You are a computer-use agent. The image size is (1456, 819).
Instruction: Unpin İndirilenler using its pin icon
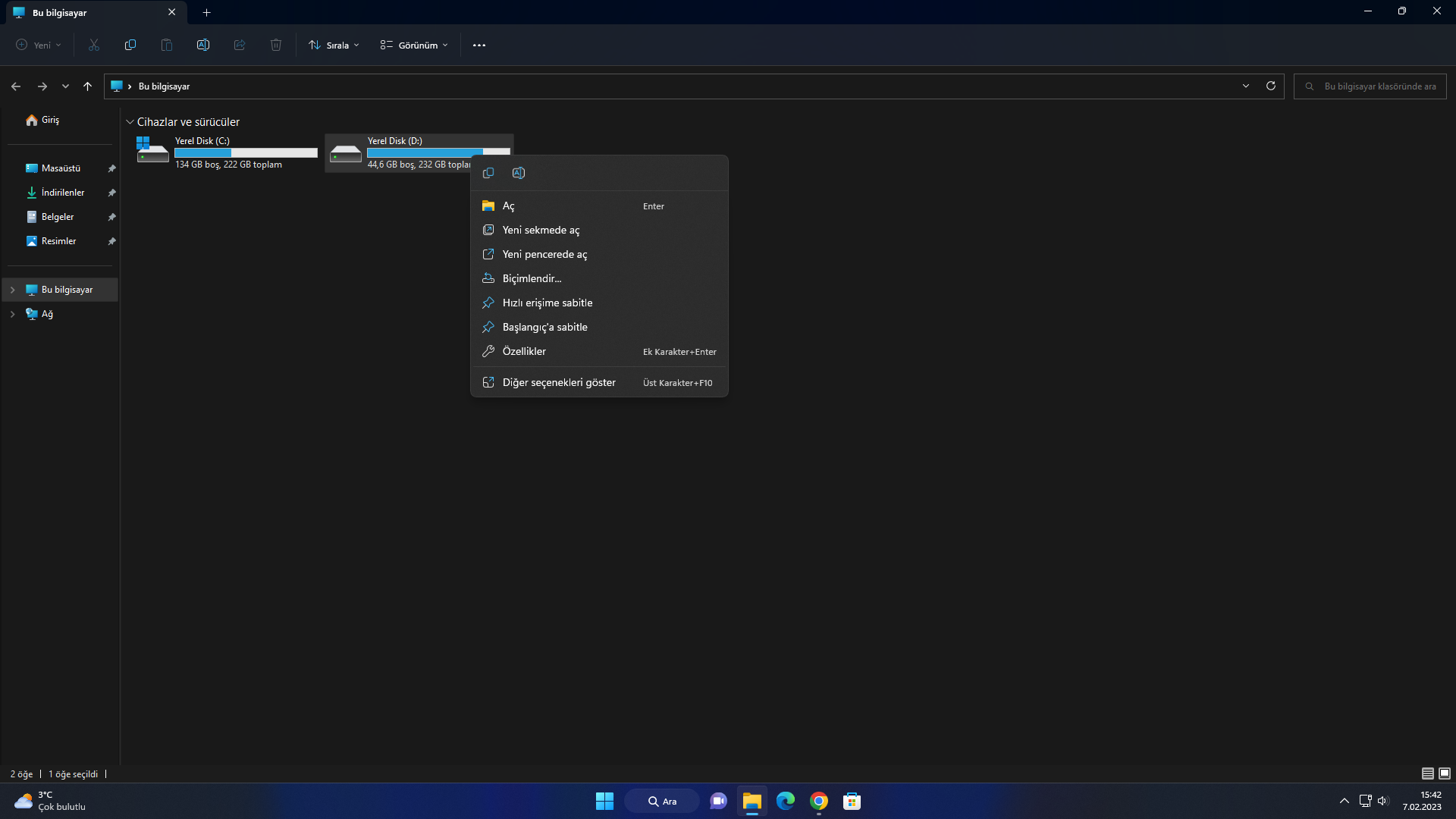111,193
